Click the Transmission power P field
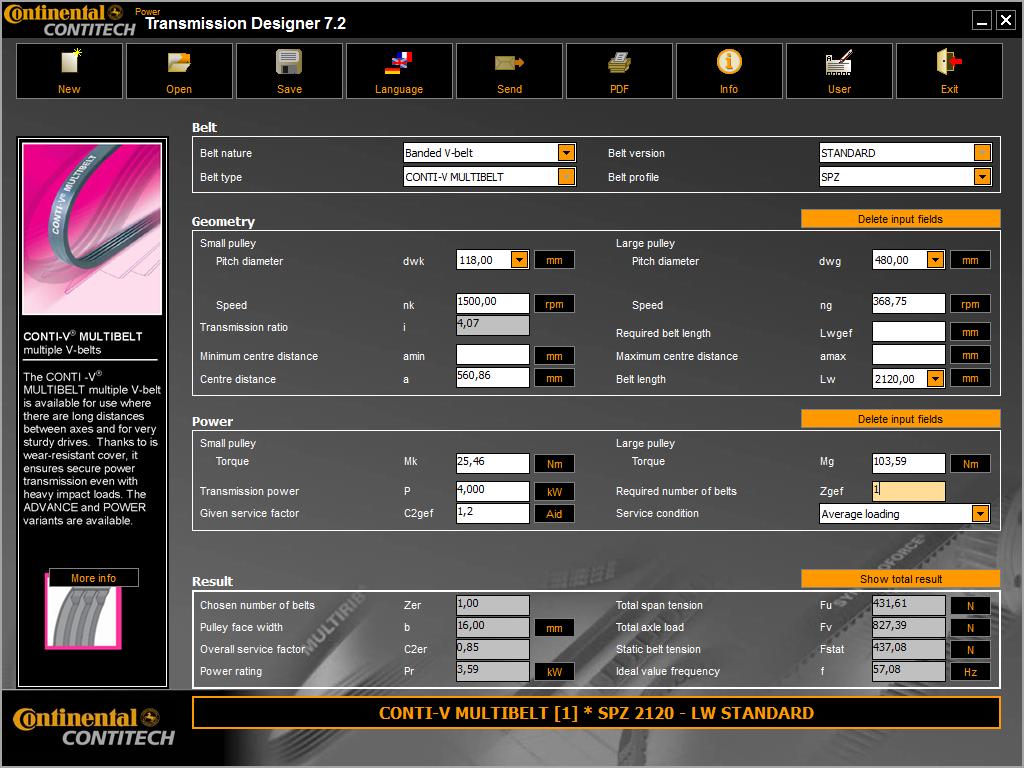 tap(492, 491)
